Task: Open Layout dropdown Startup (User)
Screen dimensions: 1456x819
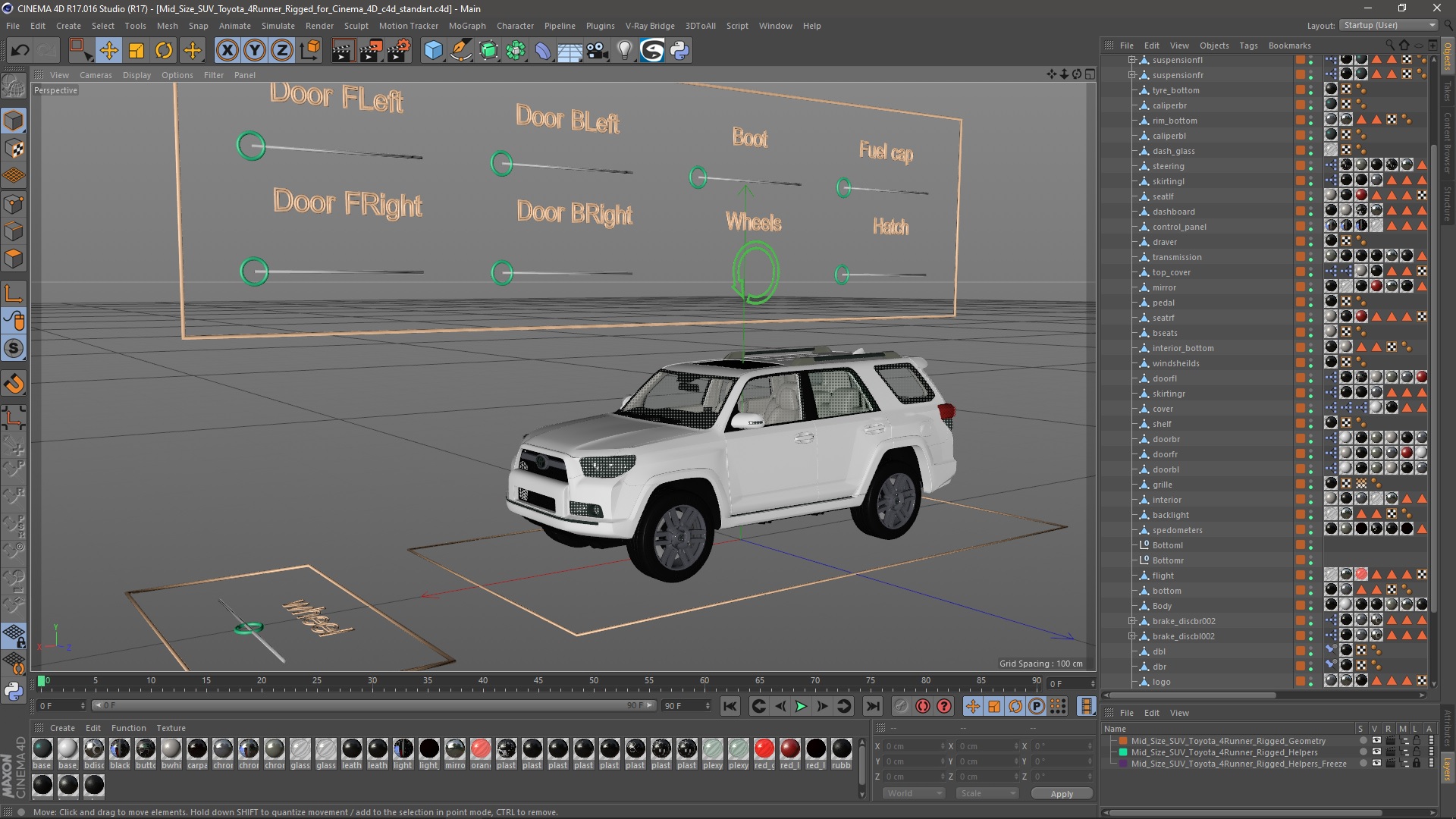Action: click(1389, 25)
